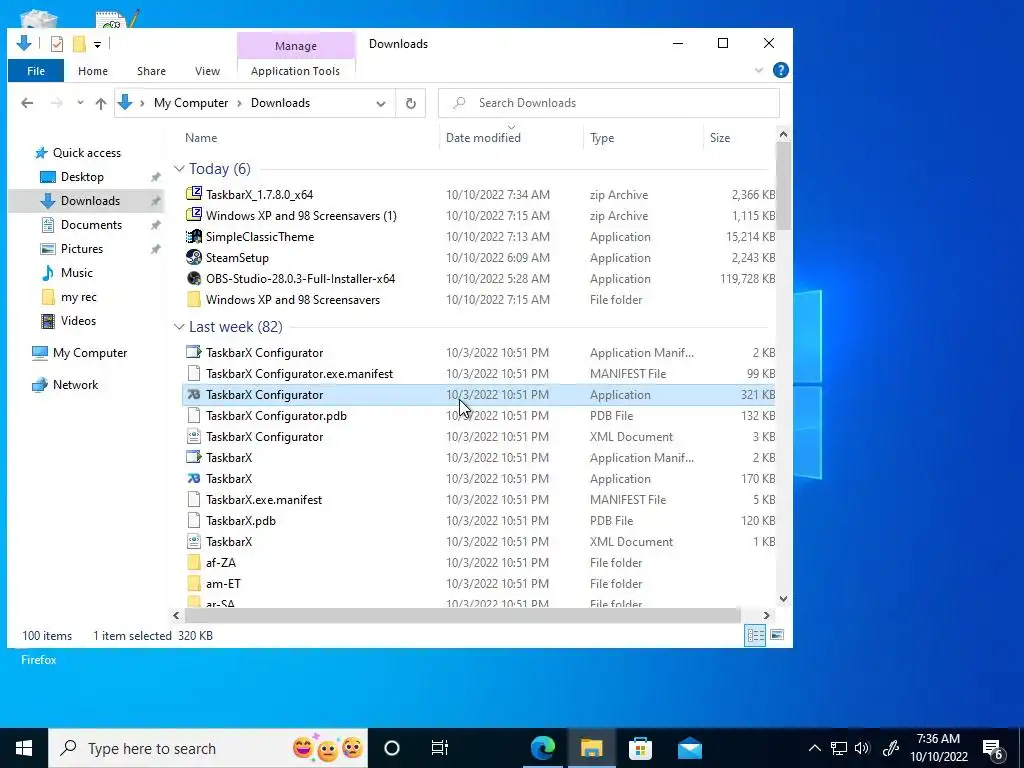Select the TaskbarX_1.7.8.0_x64 zip icon
The width and height of the screenshot is (1024, 768).
[194, 194]
